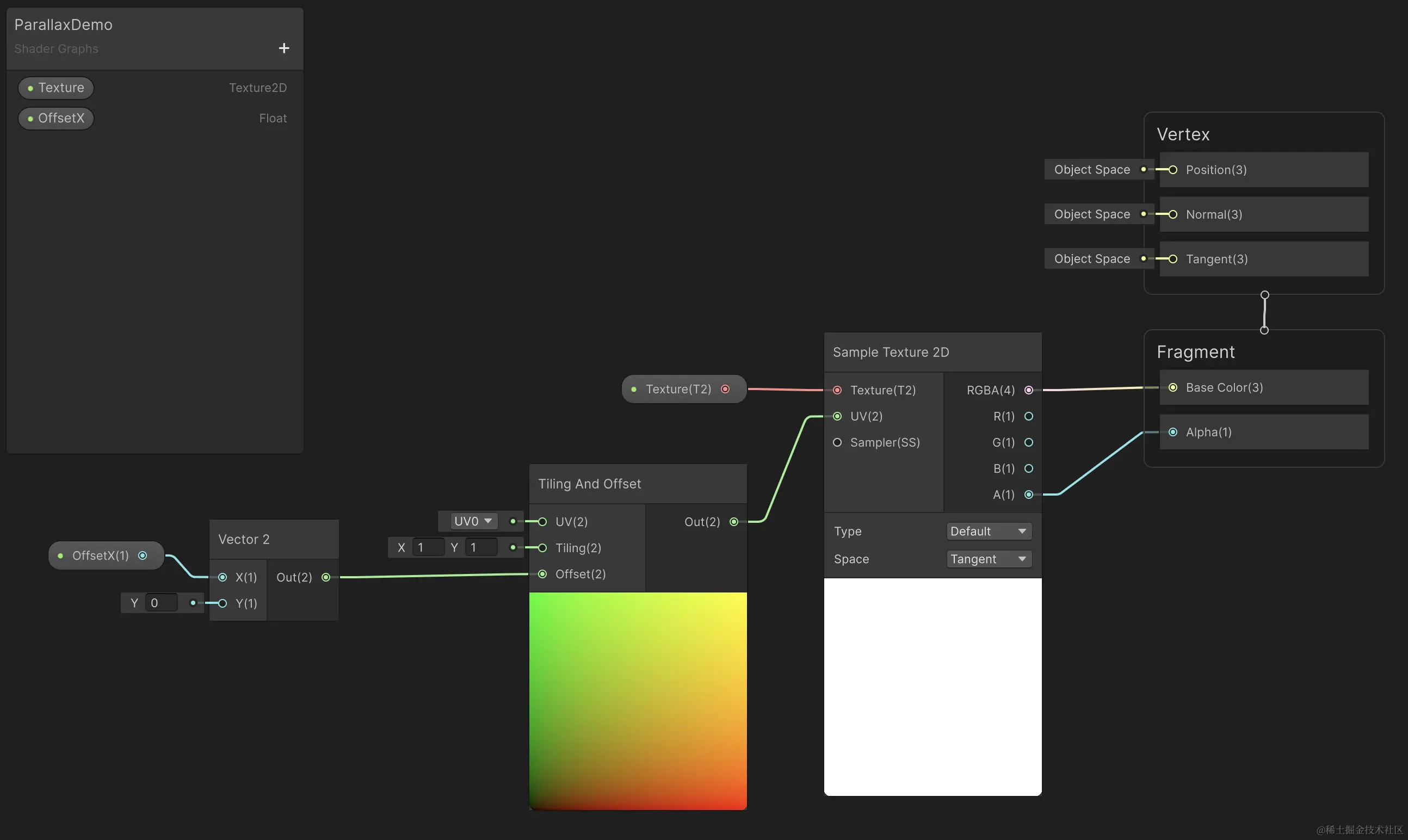This screenshot has width=1408, height=840.
Task: Click the Vector 2 Y value field
Action: tap(160, 603)
